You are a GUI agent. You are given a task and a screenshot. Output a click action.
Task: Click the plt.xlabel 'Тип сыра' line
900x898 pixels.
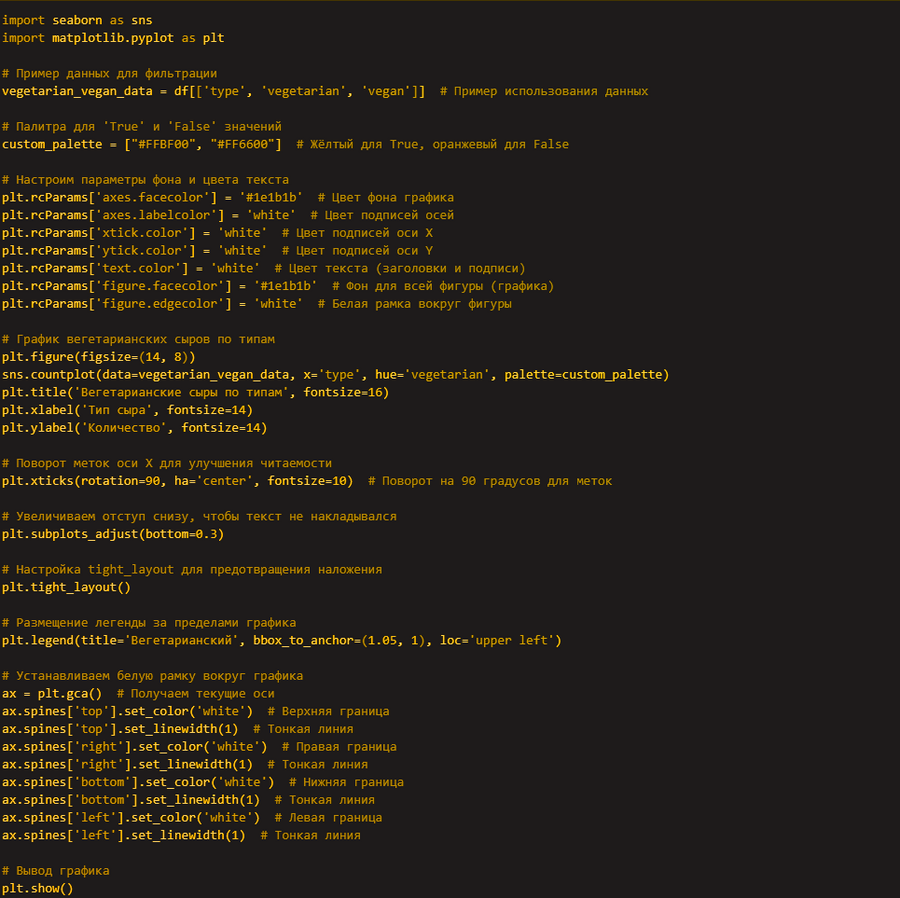coord(127,410)
